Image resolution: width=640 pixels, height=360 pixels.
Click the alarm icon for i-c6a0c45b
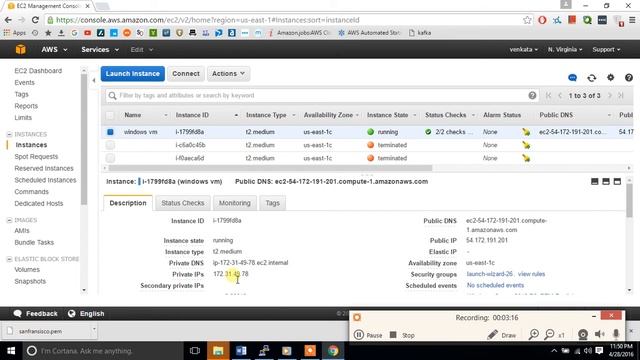coord(526,145)
